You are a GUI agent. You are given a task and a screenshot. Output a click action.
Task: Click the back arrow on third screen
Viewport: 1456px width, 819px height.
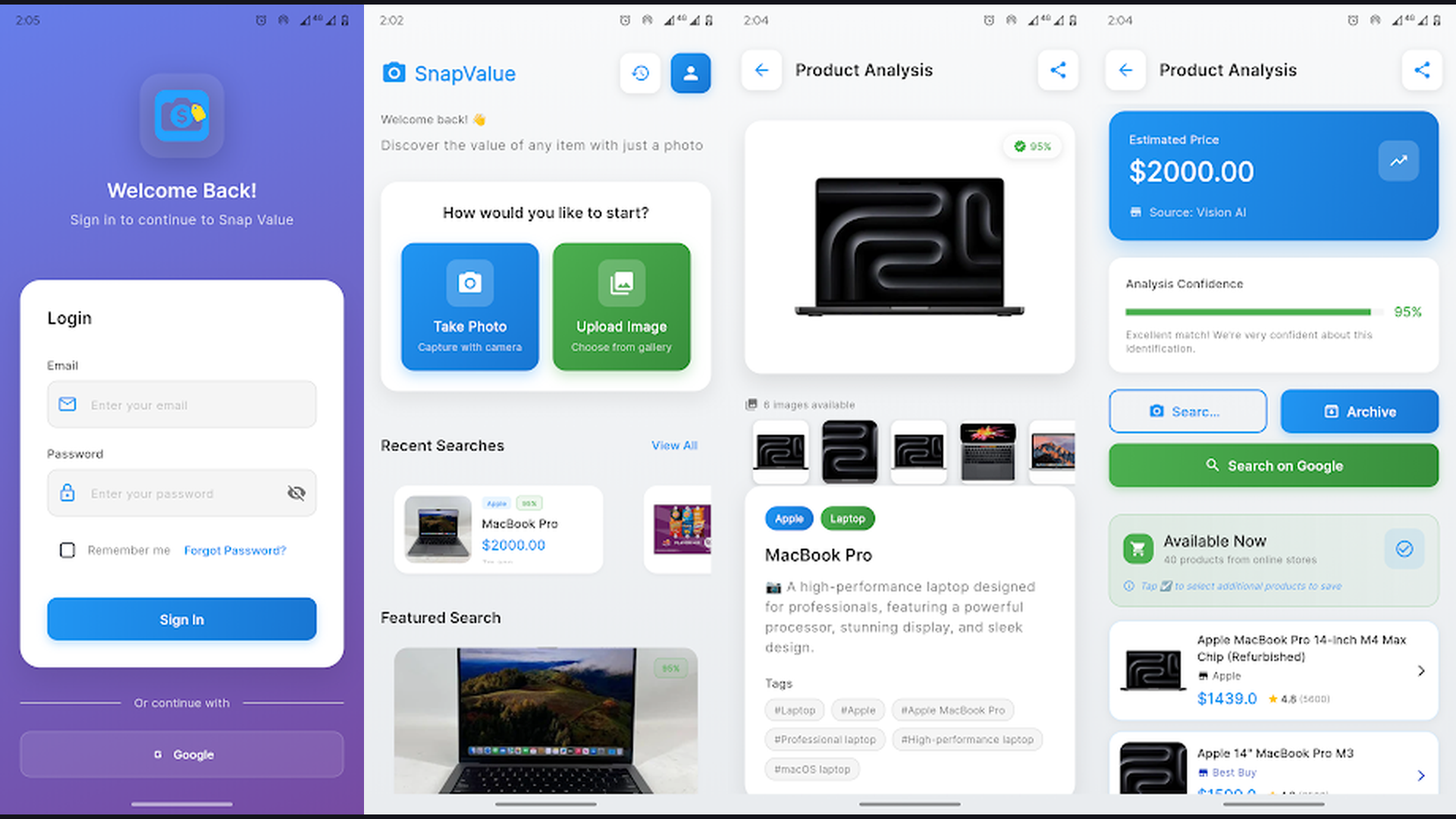pos(761,70)
